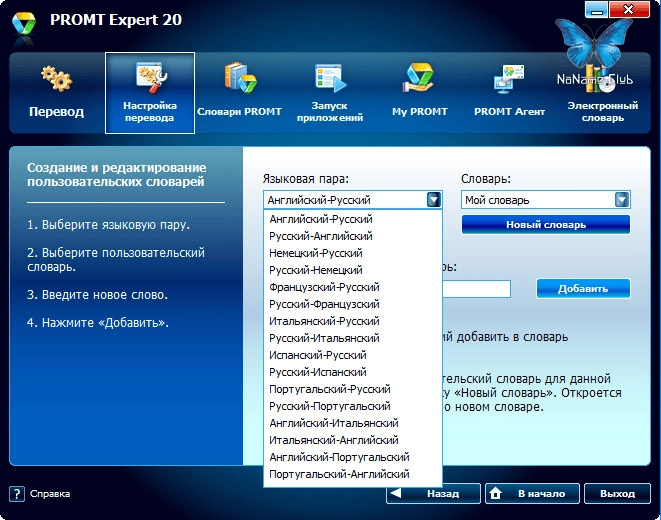The image size is (661, 520).
Task: Open the Перевод gears icon
Action: (57, 79)
